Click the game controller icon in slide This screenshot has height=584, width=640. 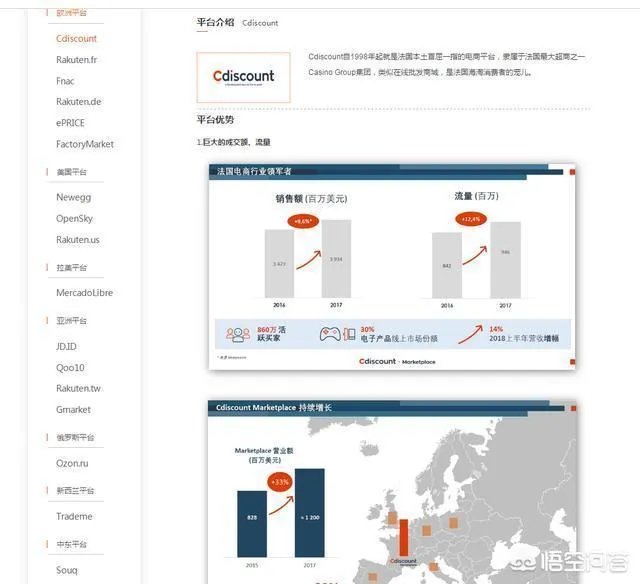[330, 334]
